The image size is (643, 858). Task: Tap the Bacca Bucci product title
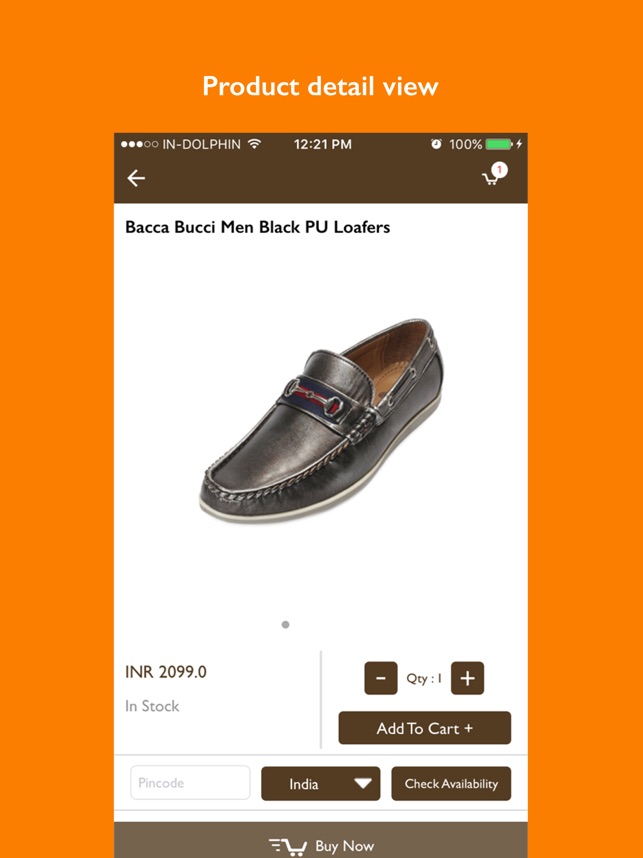(x=257, y=227)
